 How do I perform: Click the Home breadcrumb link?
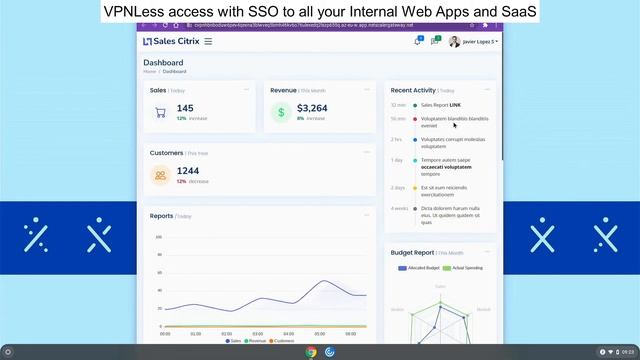point(149,71)
